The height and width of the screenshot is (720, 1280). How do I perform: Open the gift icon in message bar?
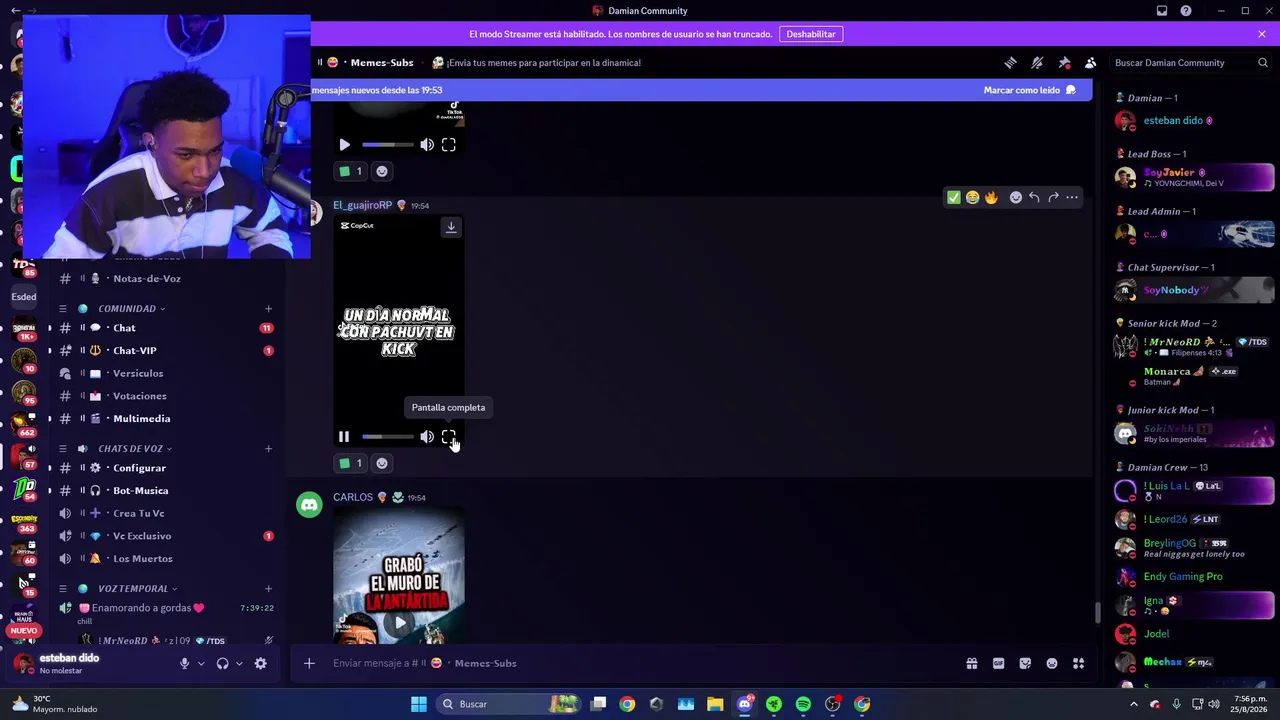[971, 663]
